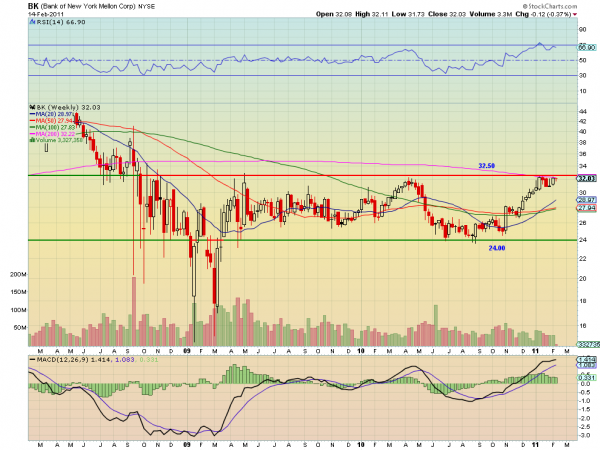This screenshot has height=450, width=600.
Task: Click the 18 price axis label
Action: [582, 301]
